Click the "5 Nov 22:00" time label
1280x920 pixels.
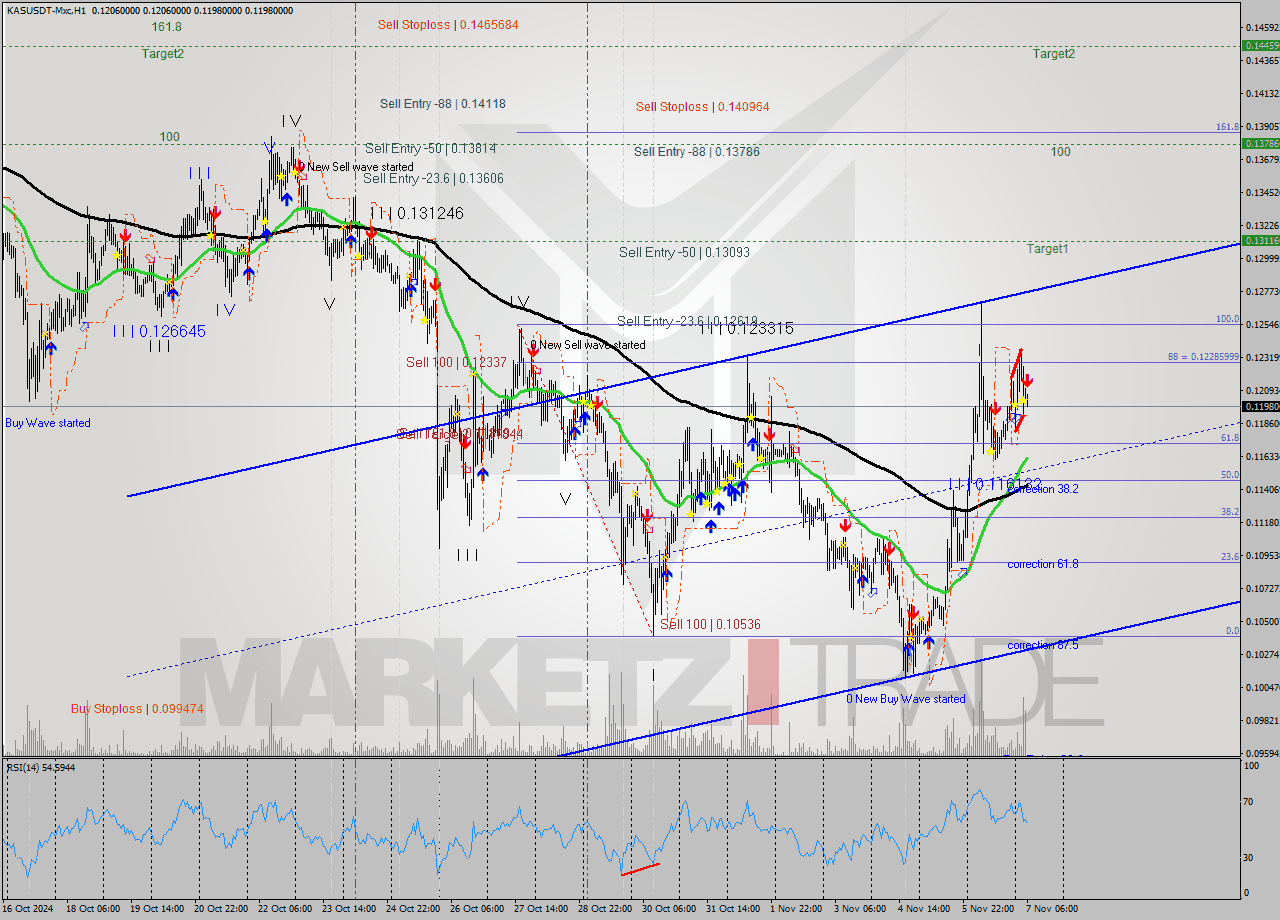point(988,909)
